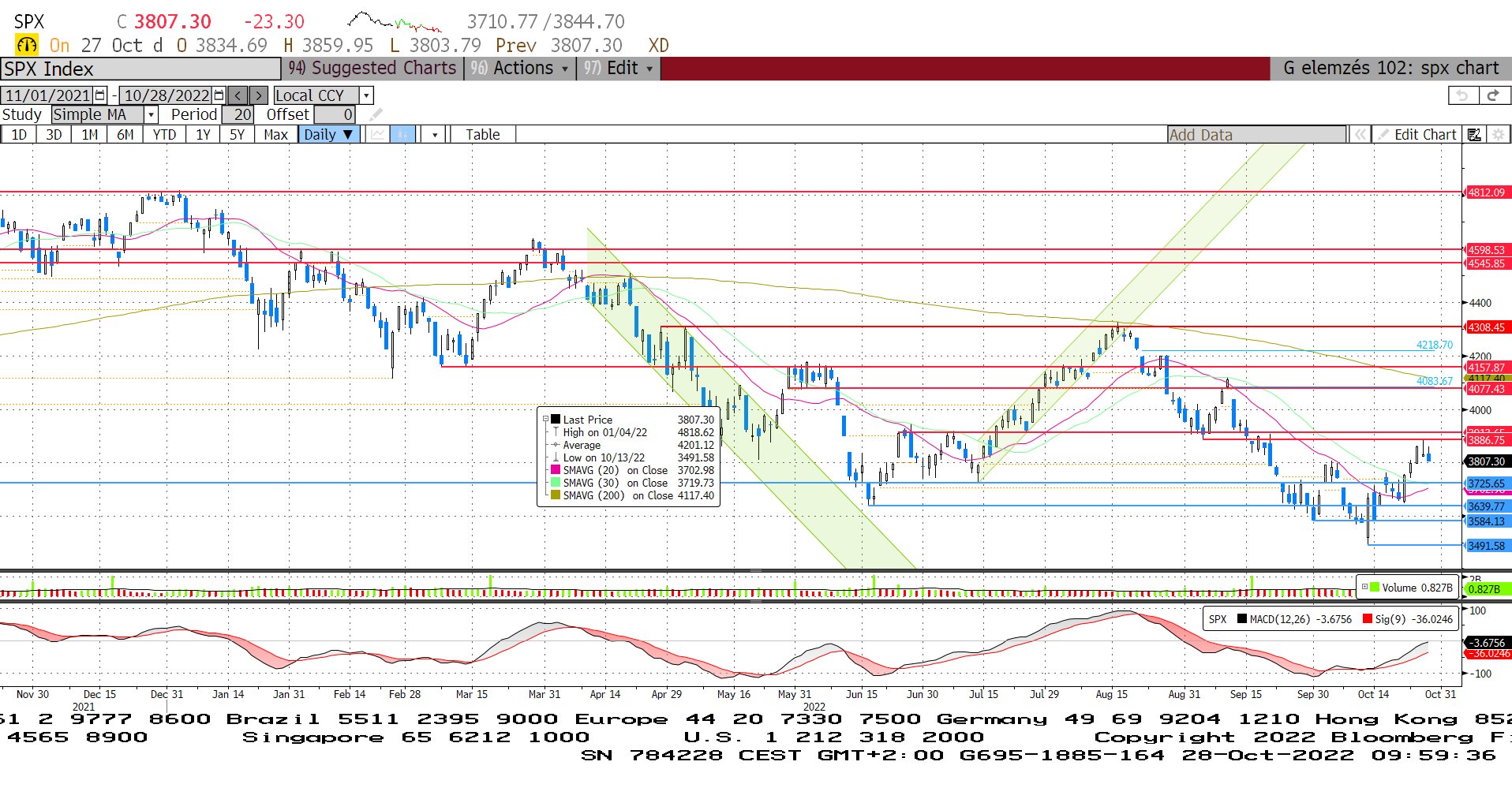This screenshot has height=799, width=1512.
Task: Click the 4218.70 cyan line label
Action: (x=1434, y=345)
